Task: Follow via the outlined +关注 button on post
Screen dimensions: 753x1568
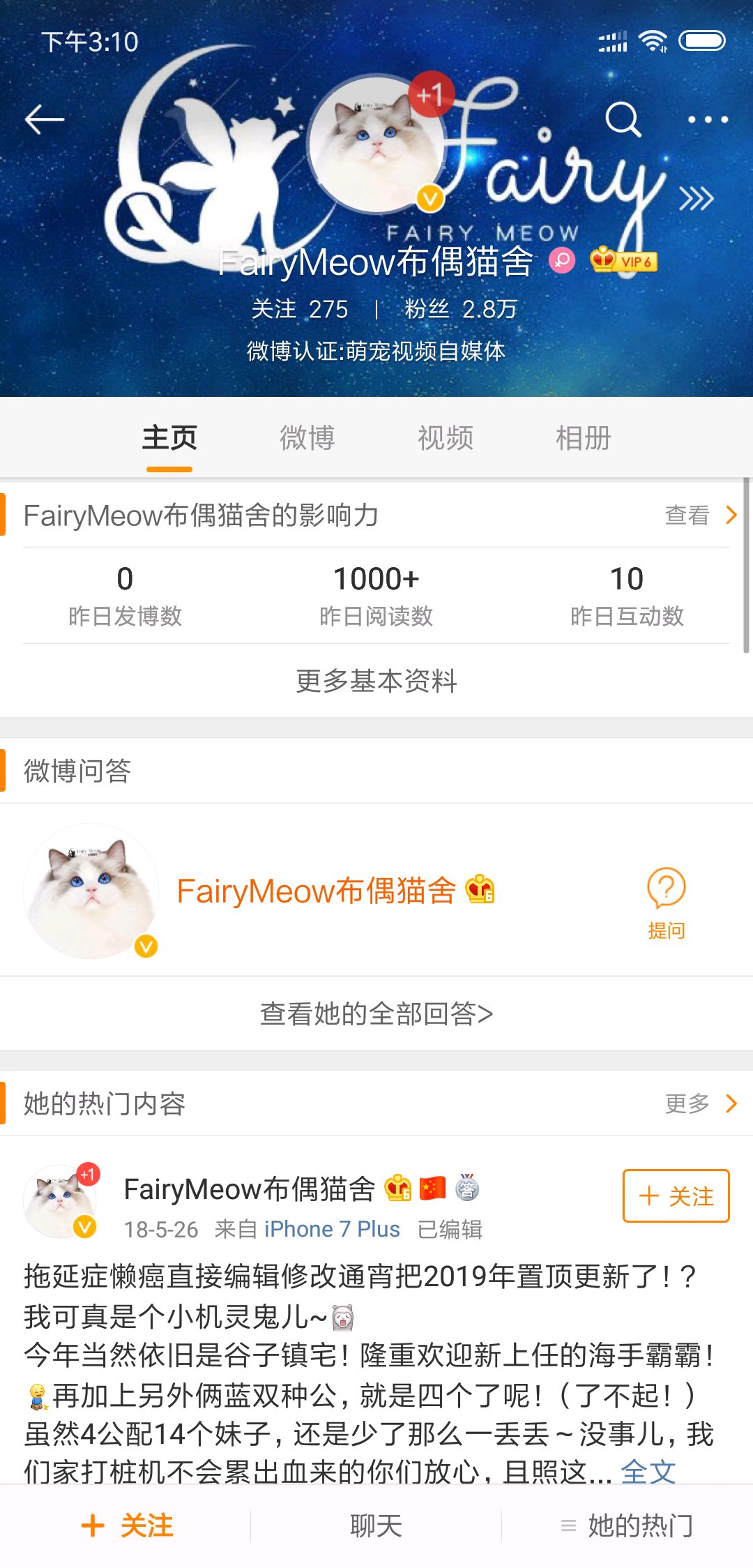Action: [x=676, y=1196]
